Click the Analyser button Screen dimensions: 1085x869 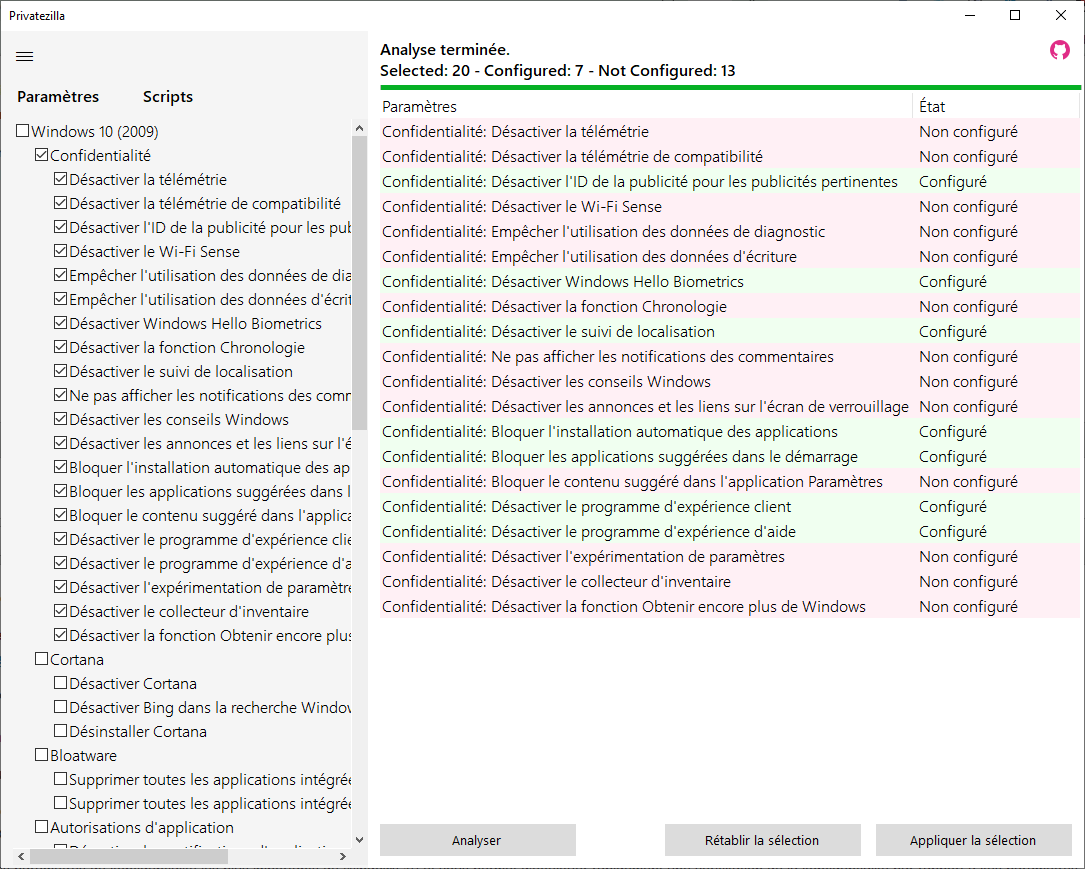click(x=477, y=840)
